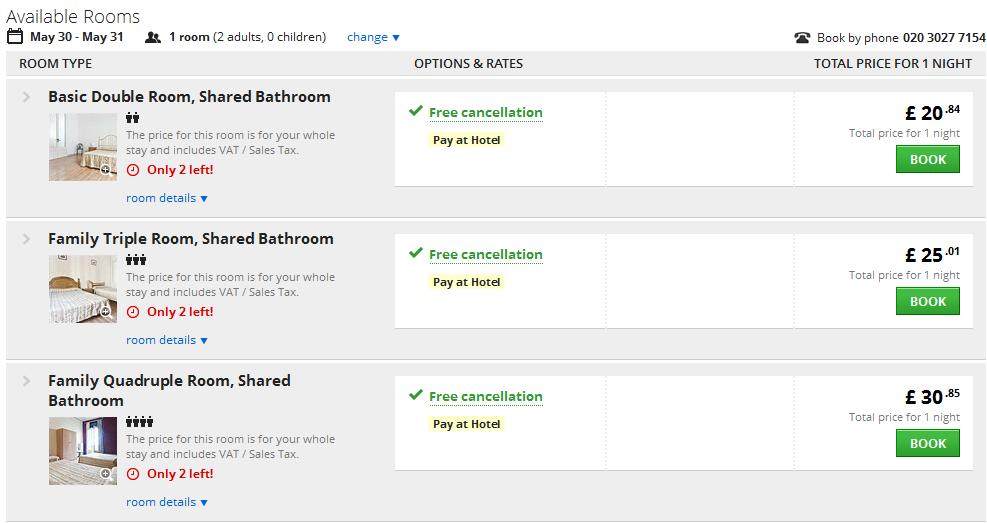Book the Family Triple Room at £25.01
Screen dimensions: 987x523
point(928,301)
